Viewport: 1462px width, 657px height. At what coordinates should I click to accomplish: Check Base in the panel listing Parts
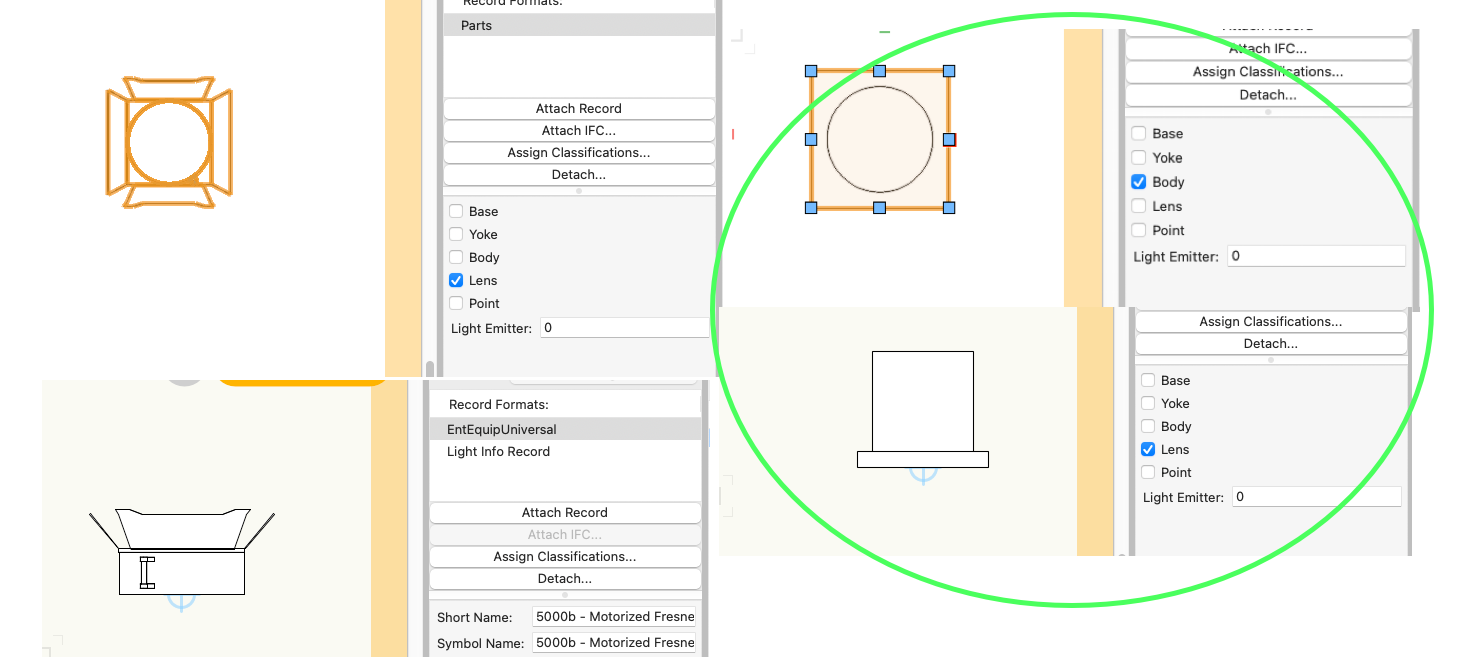[x=456, y=211]
